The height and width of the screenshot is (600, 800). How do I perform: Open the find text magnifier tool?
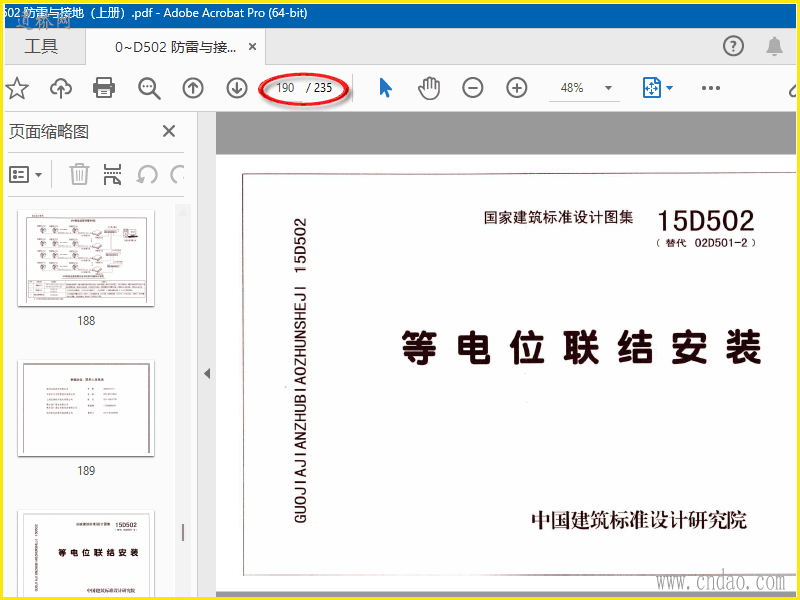click(149, 88)
